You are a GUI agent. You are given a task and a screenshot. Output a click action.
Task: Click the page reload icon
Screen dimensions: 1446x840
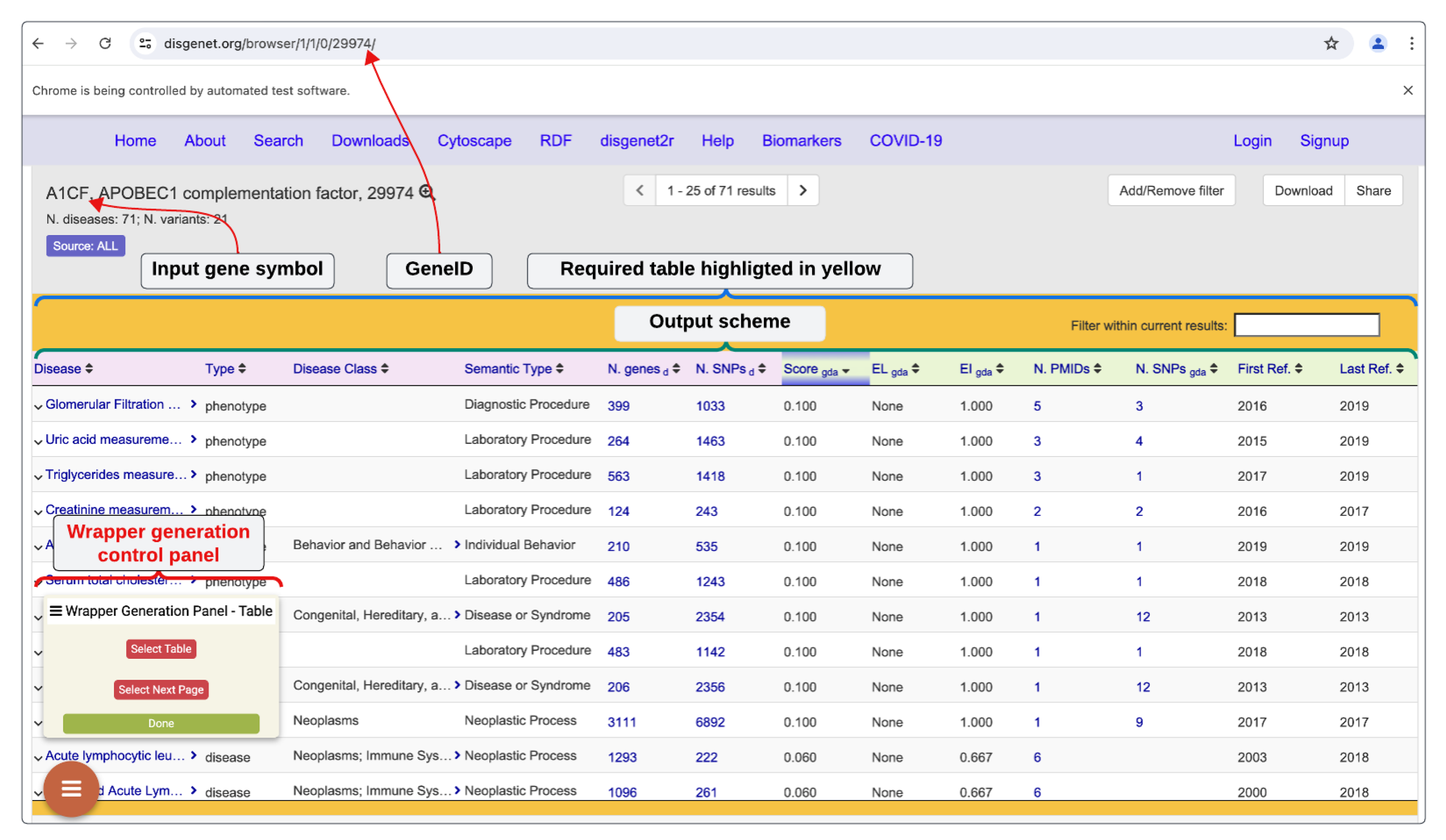coord(105,44)
